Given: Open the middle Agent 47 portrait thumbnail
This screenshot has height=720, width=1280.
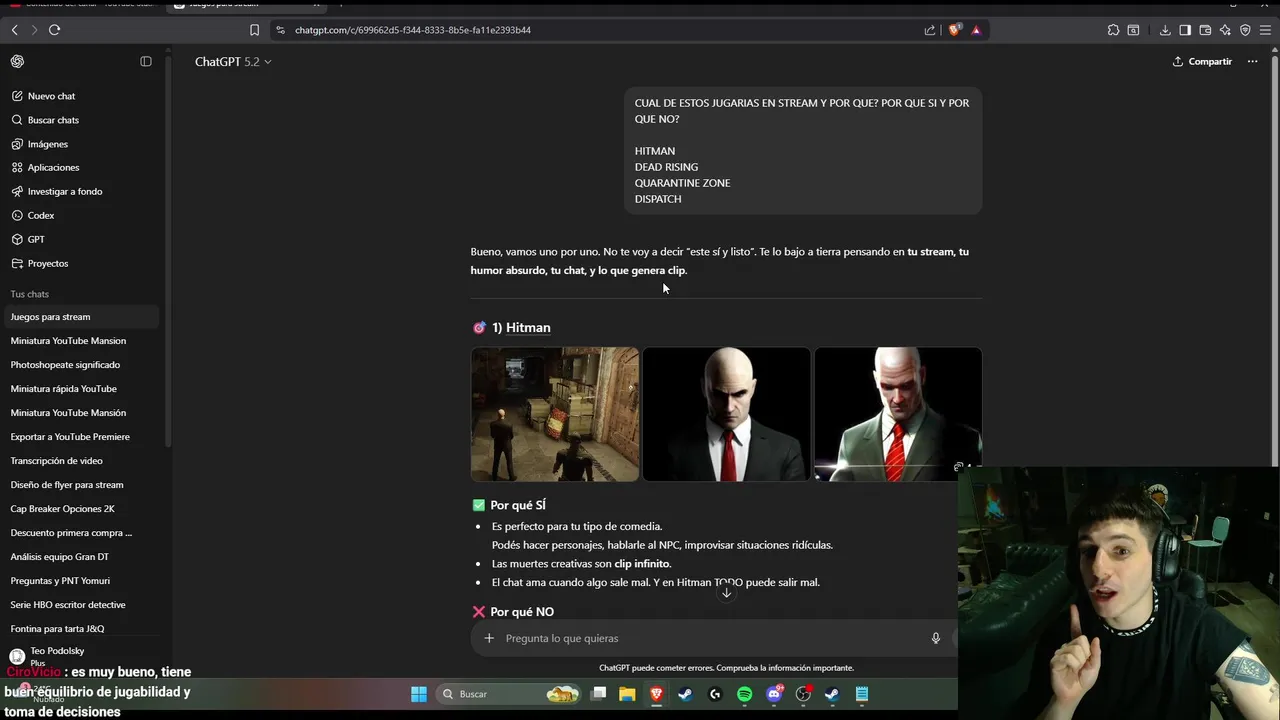Looking at the screenshot, I should point(726,414).
